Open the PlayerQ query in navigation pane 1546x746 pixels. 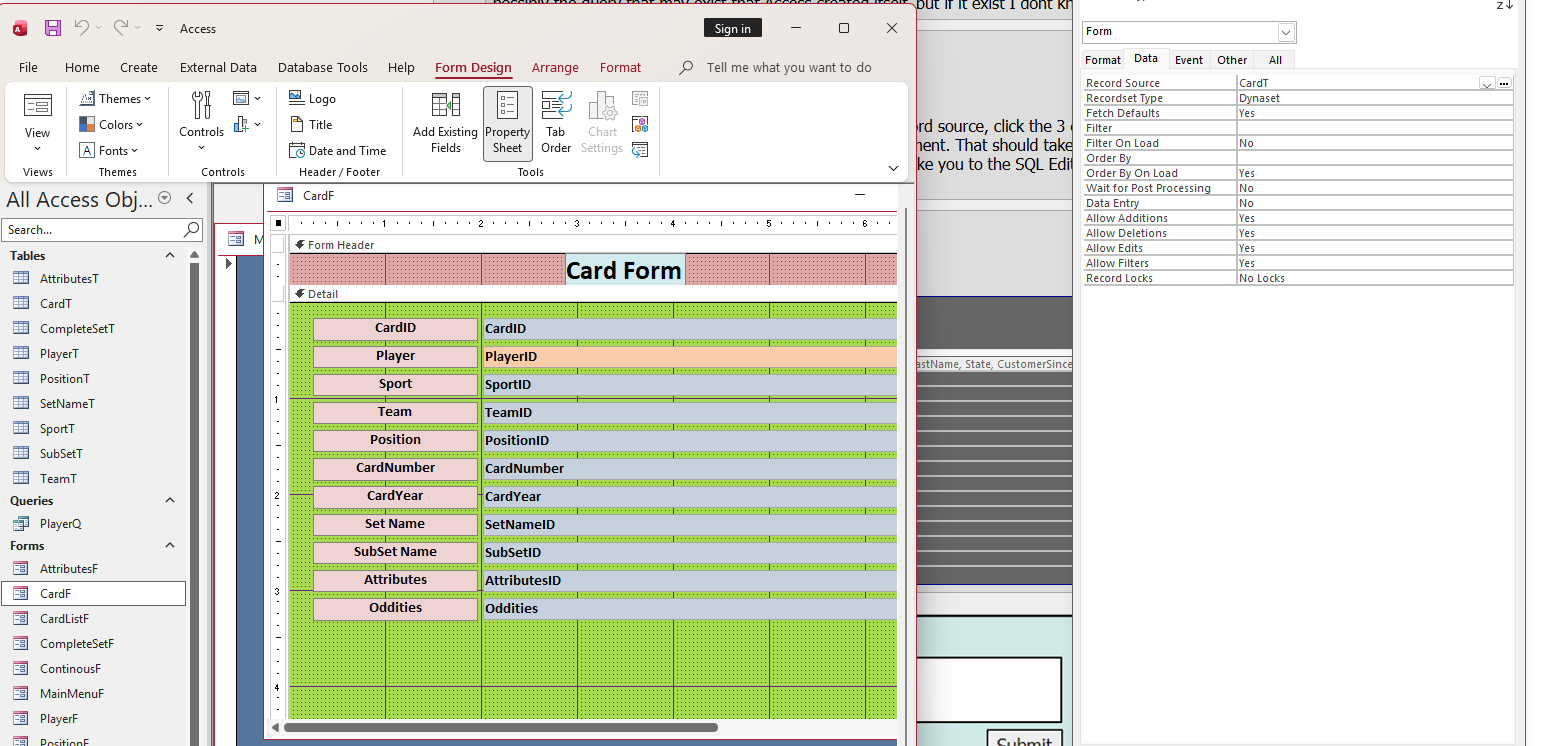tap(60, 524)
